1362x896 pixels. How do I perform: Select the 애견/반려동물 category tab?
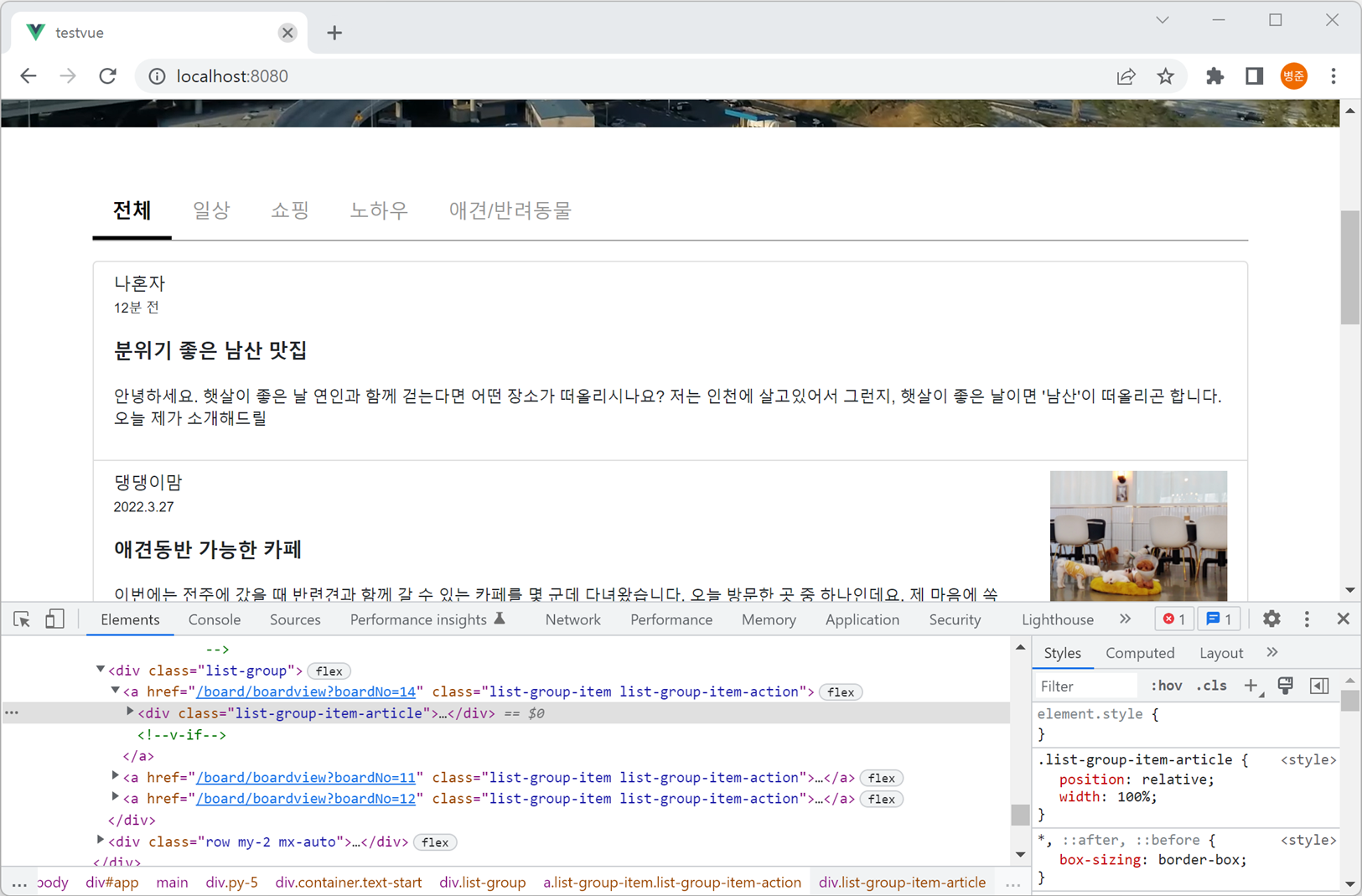point(510,210)
